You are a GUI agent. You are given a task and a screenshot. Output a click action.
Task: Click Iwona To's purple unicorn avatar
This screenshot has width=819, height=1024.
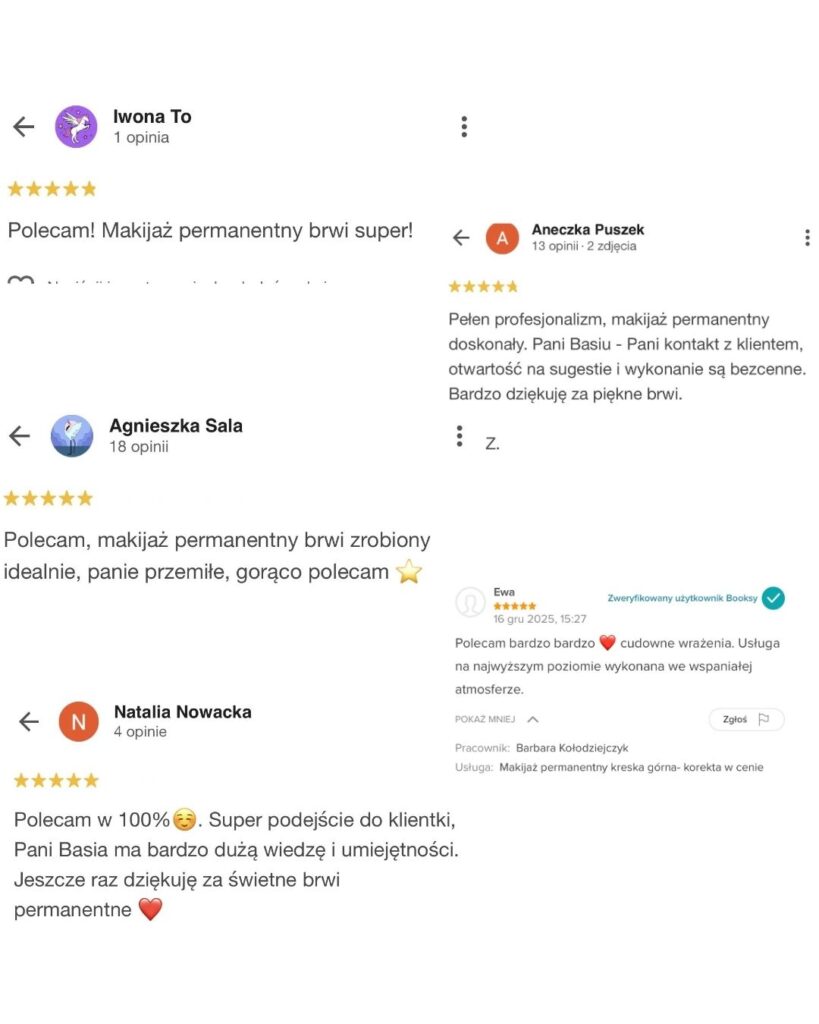(x=76, y=127)
